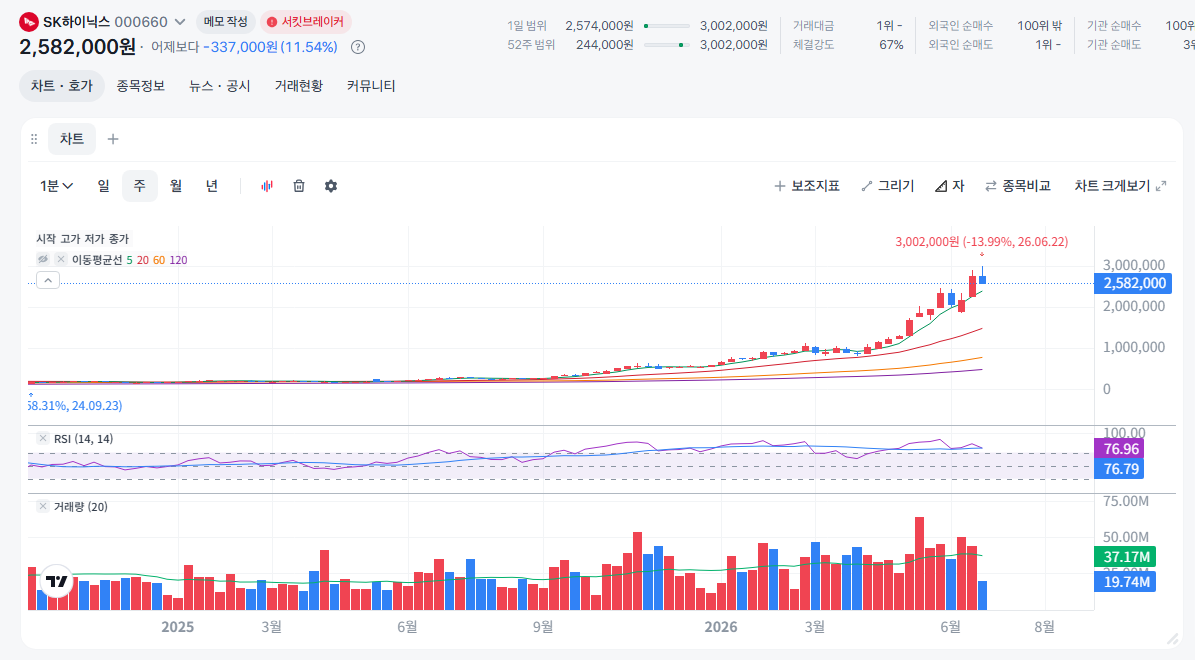Click the resize grip at chart corner
Image resolution: width=1195 pixels, height=660 pixels.
pos(1172,639)
